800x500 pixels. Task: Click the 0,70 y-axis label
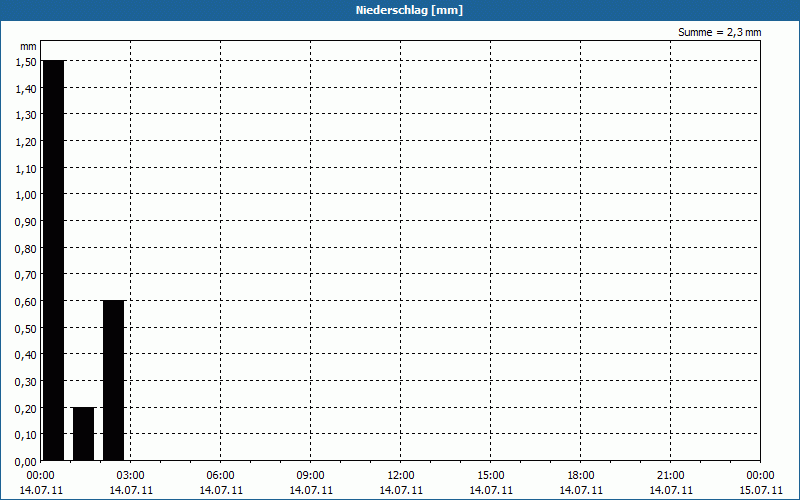click(26, 275)
